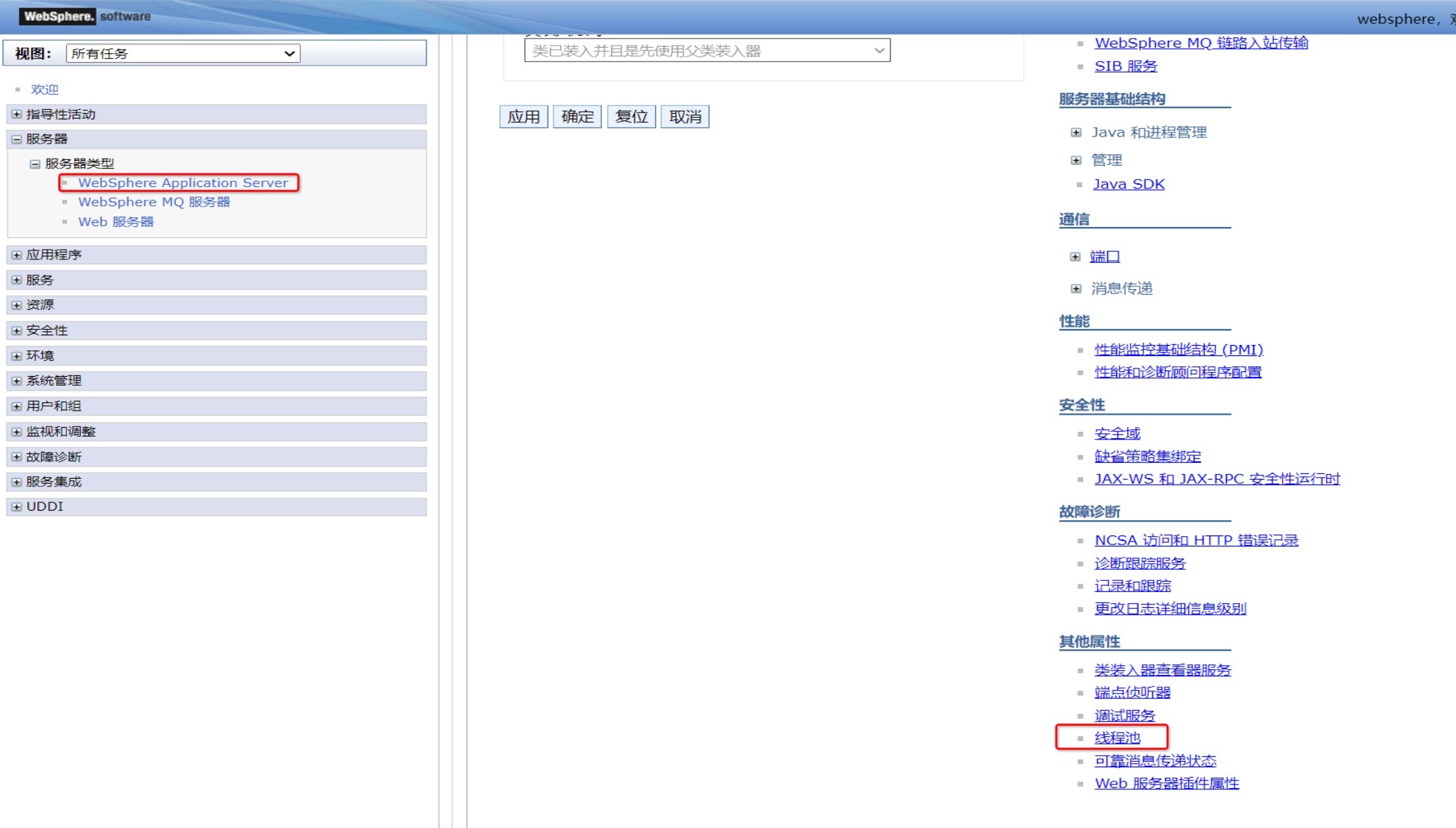Viewport: 1456px width, 828px height.
Task: Click the 服务器基础结构 heading
Action: [x=1112, y=99]
